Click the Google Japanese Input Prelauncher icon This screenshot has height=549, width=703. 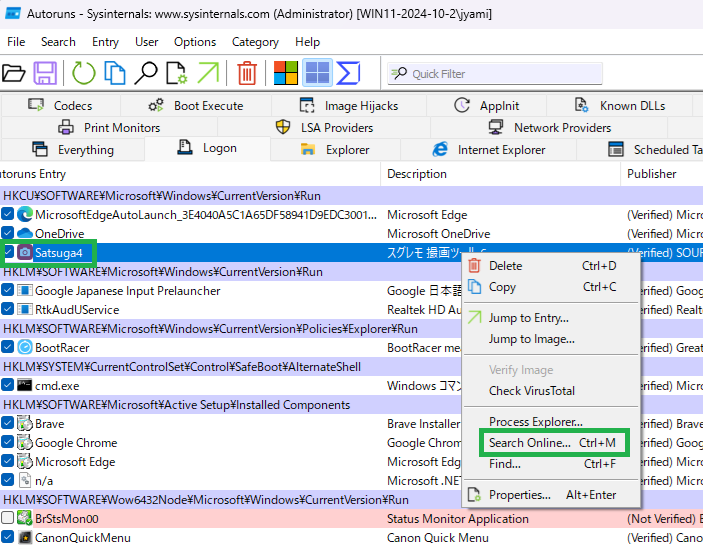(25, 290)
